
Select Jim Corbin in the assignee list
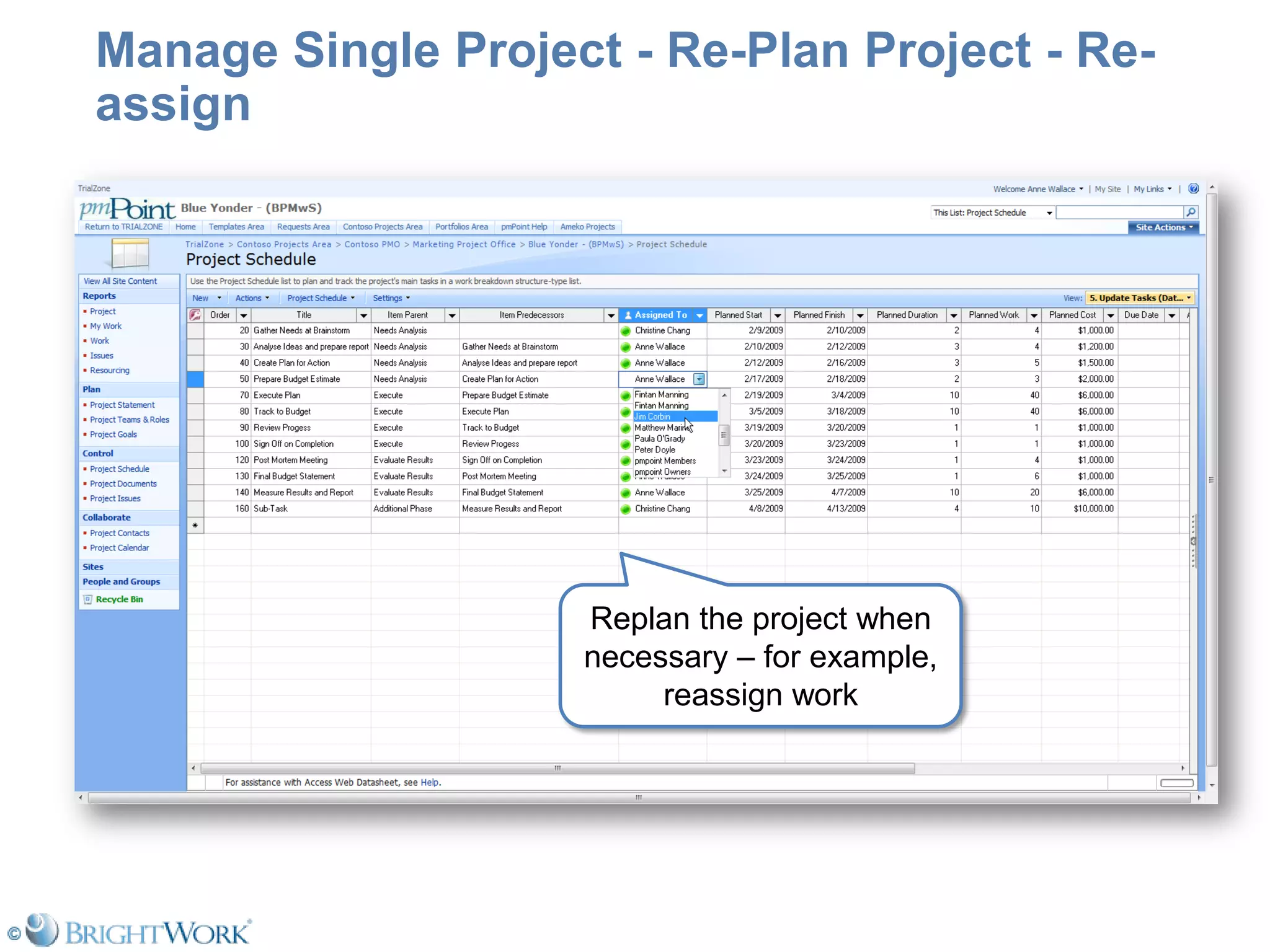click(x=675, y=416)
